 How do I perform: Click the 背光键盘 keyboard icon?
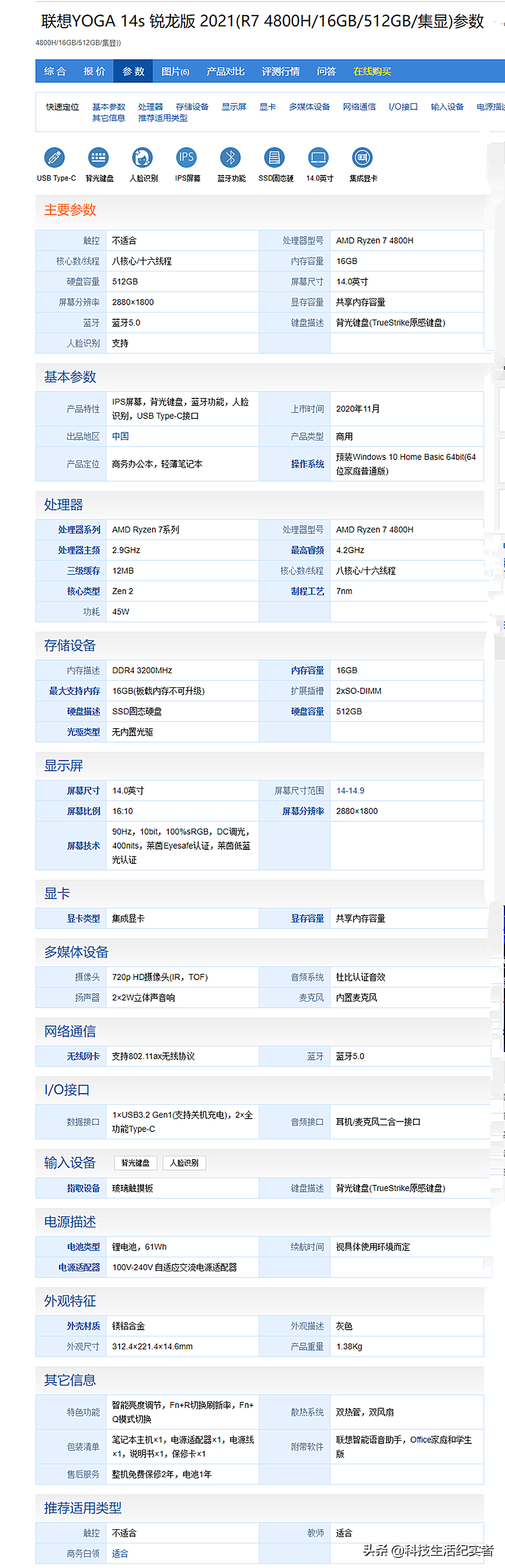[x=99, y=158]
